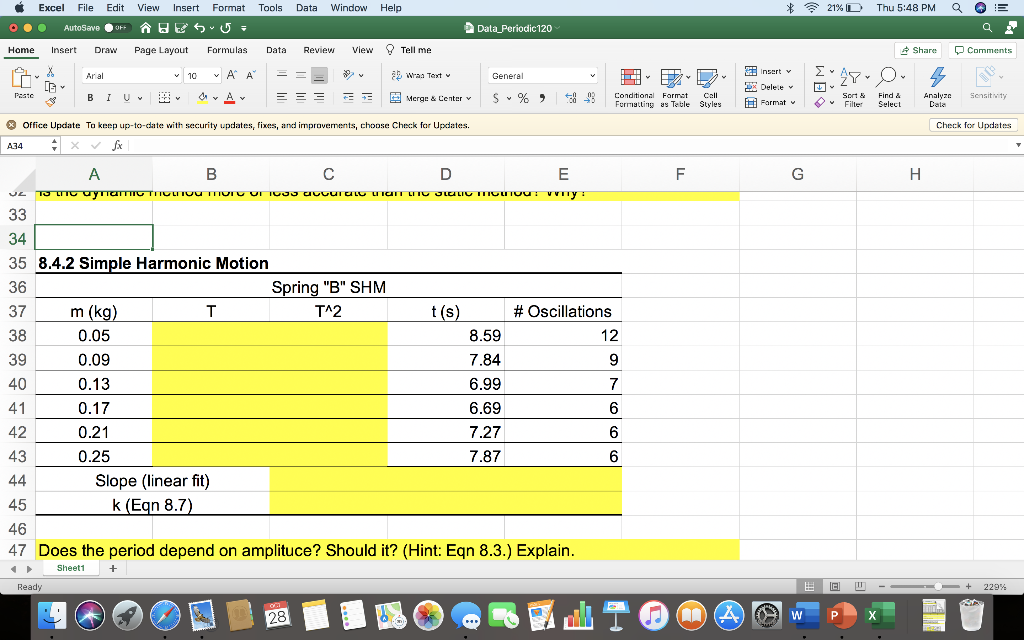Click the Paste icon
The width and height of the screenshot is (1024, 640).
click(x=22, y=80)
